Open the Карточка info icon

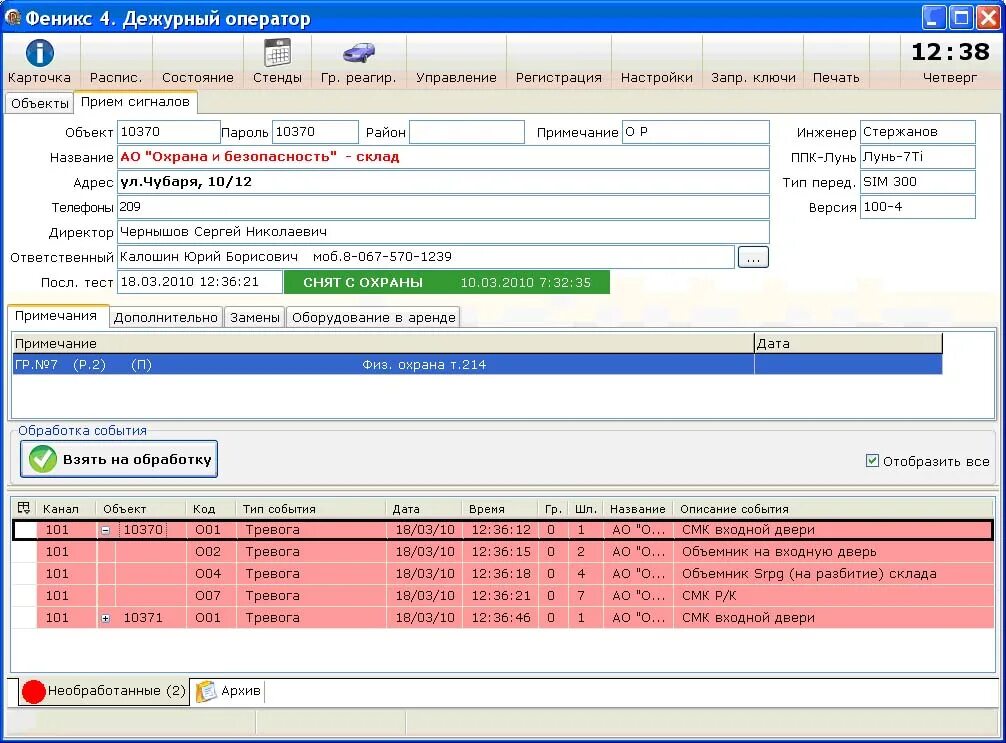39,53
